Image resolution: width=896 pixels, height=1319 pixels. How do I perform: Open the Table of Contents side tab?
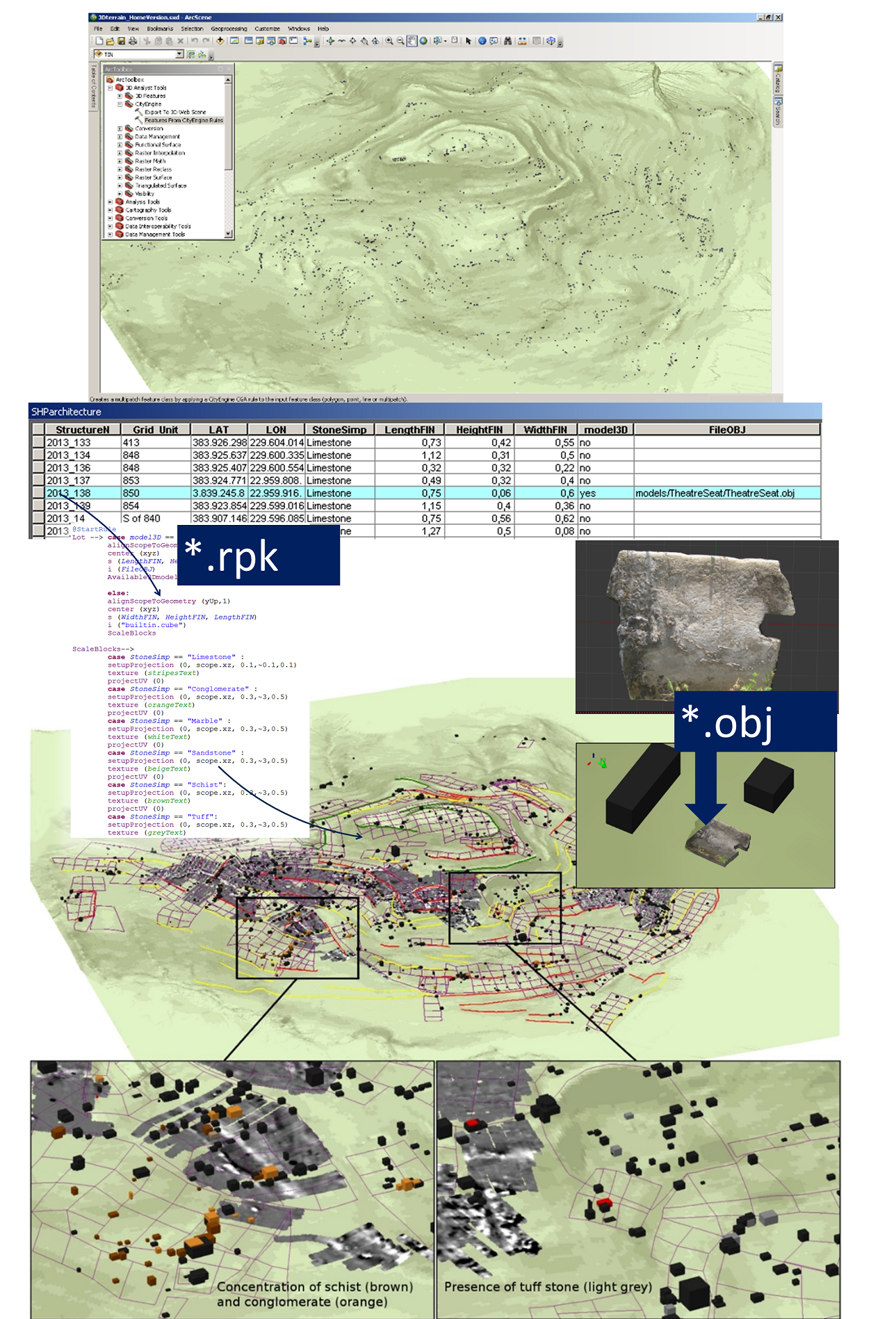pos(93,87)
